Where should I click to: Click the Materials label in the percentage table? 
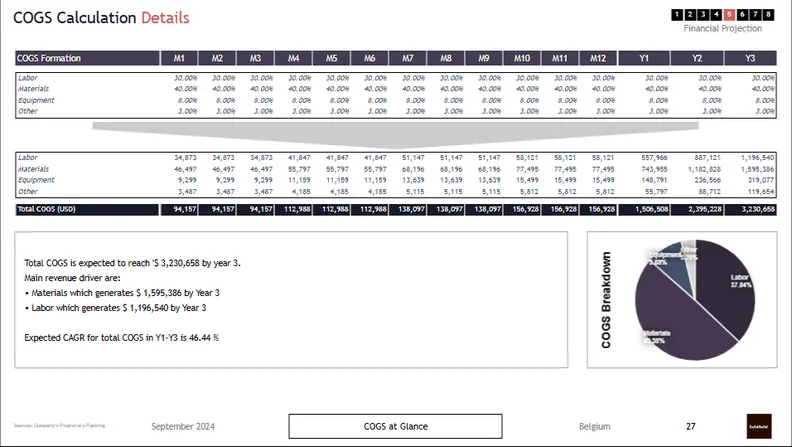coord(33,89)
